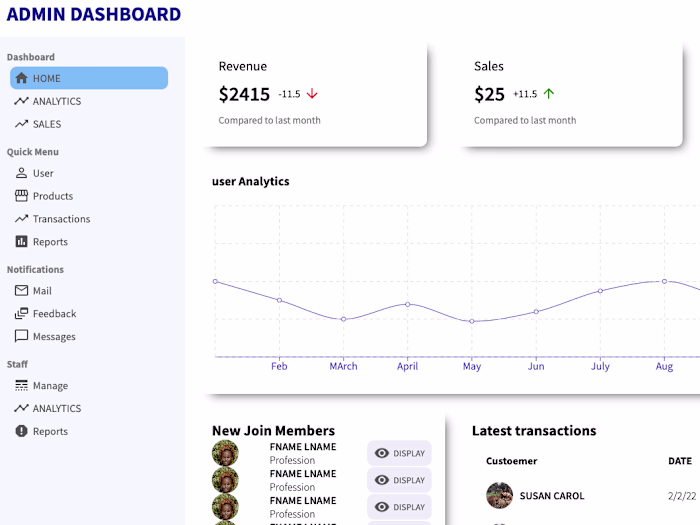Click the Manage list icon under Staff
700x525 pixels.
pos(21,385)
